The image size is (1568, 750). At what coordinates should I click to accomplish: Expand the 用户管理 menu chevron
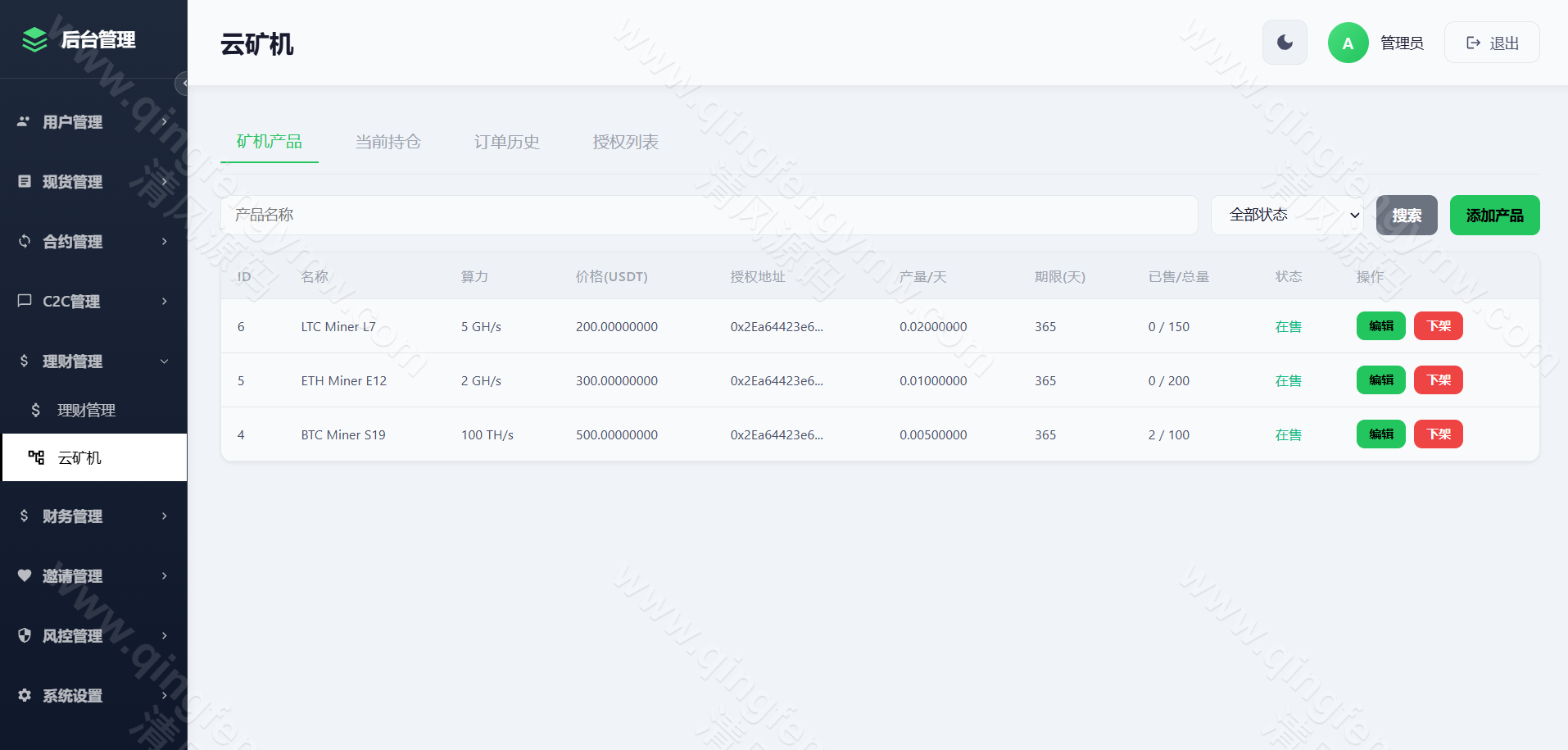[x=165, y=121]
